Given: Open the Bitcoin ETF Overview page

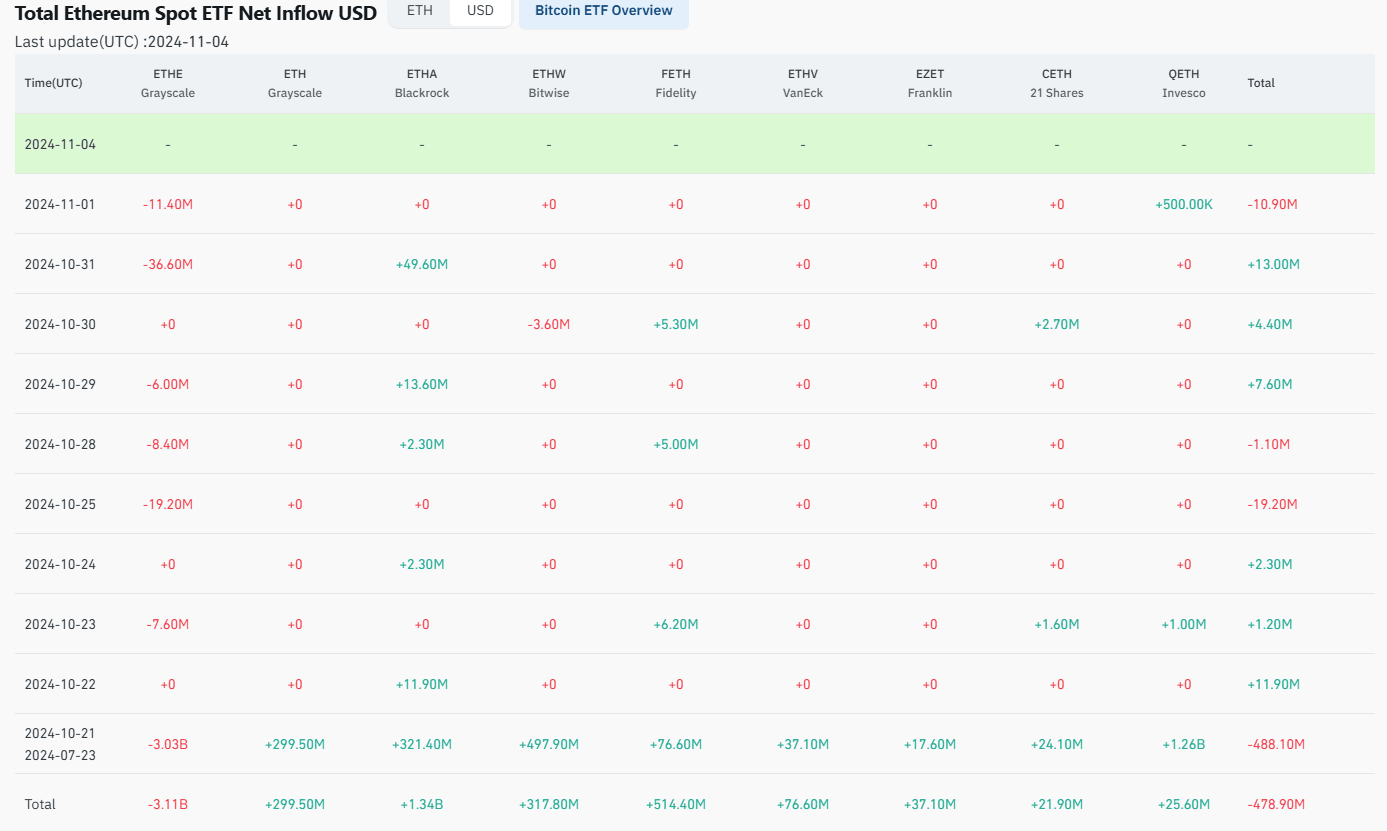Looking at the screenshot, I should [x=603, y=11].
